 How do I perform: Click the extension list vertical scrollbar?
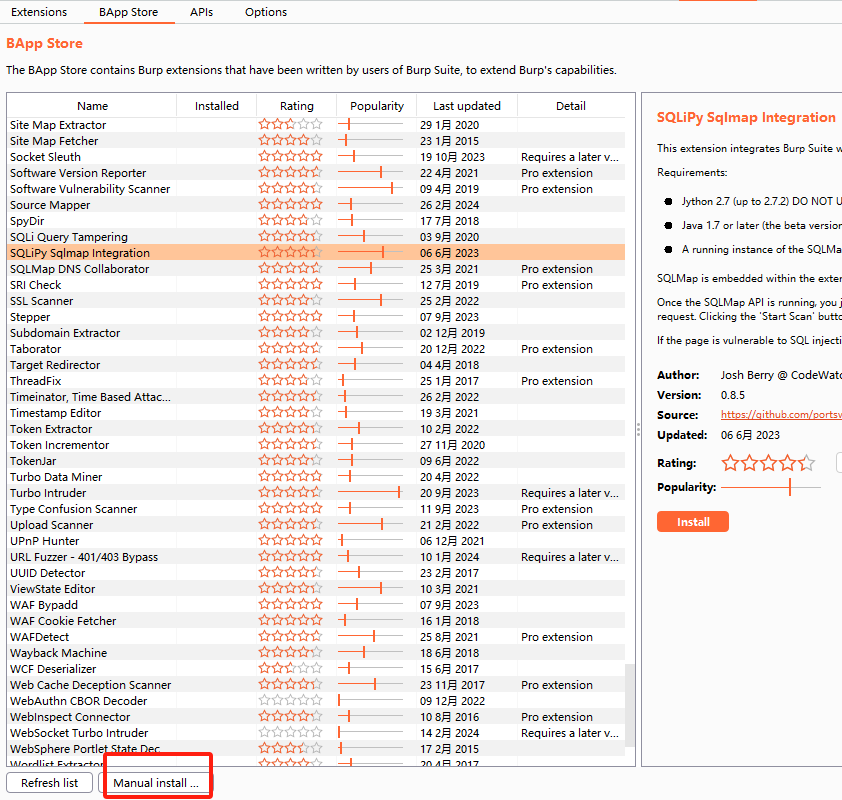[x=630, y=706]
